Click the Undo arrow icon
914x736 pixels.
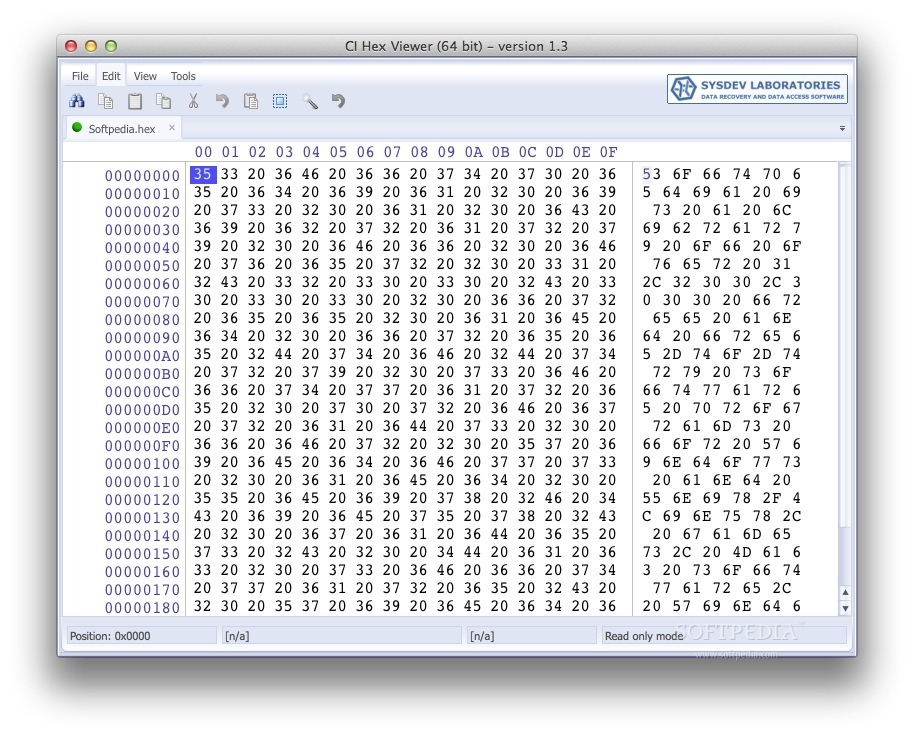(x=221, y=101)
